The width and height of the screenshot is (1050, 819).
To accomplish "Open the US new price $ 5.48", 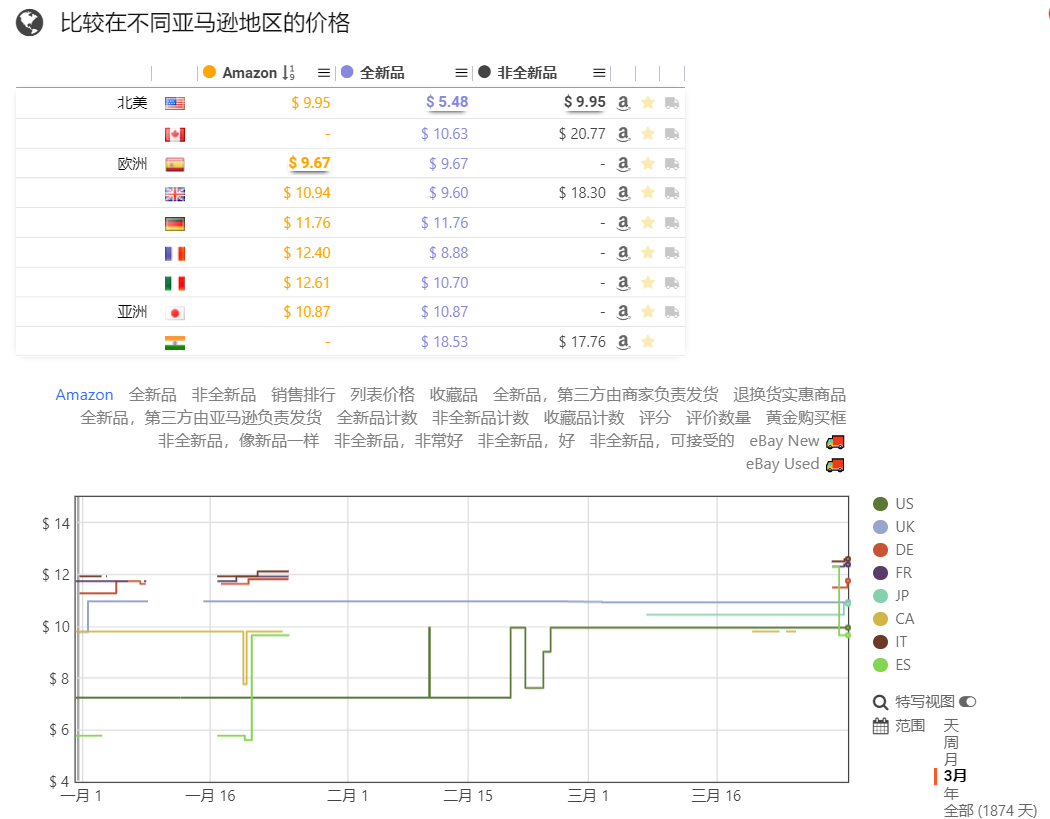I will tap(447, 102).
